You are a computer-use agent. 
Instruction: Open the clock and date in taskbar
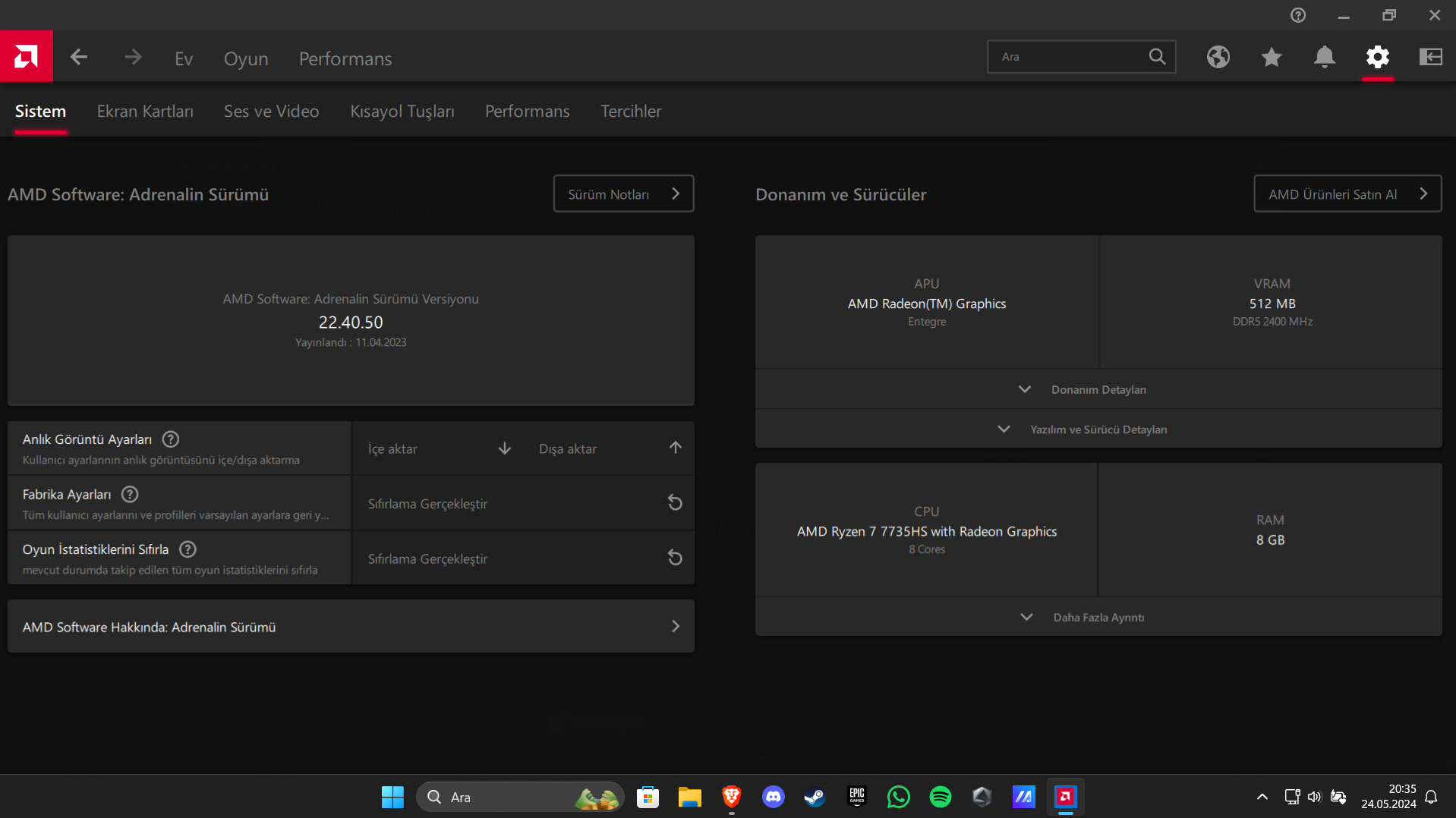pyautogui.click(x=1388, y=797)
